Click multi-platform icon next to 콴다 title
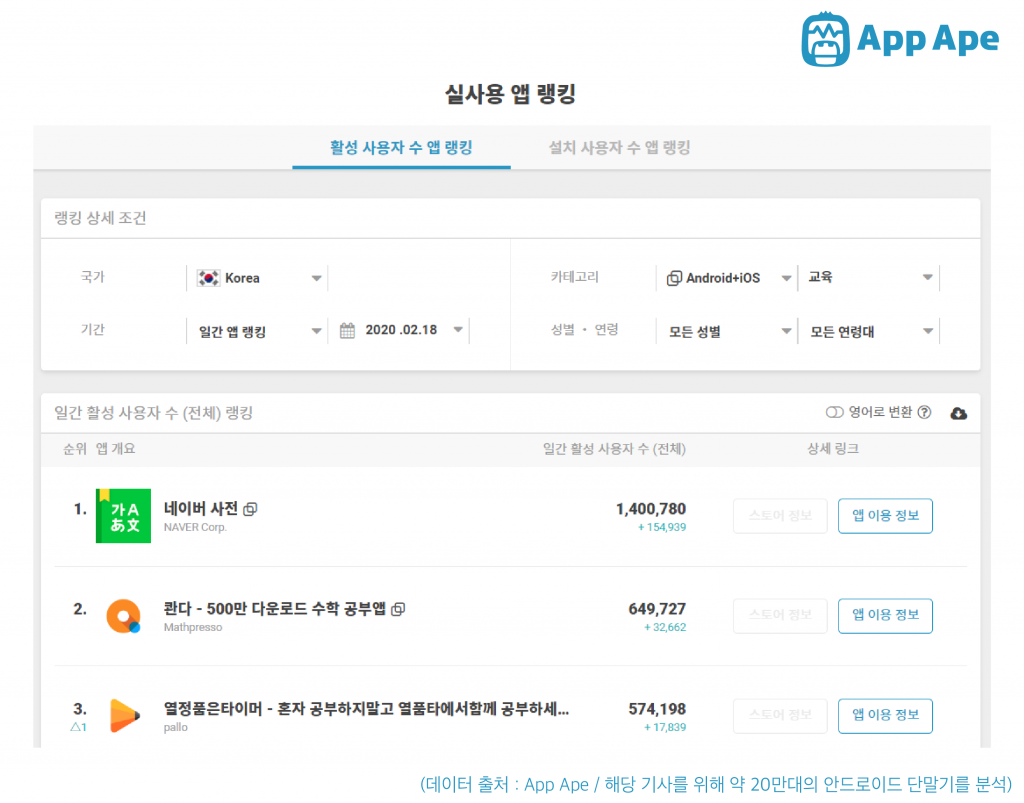The height and width of the screenshot is (803, 1024). click(x=398, y=609)
